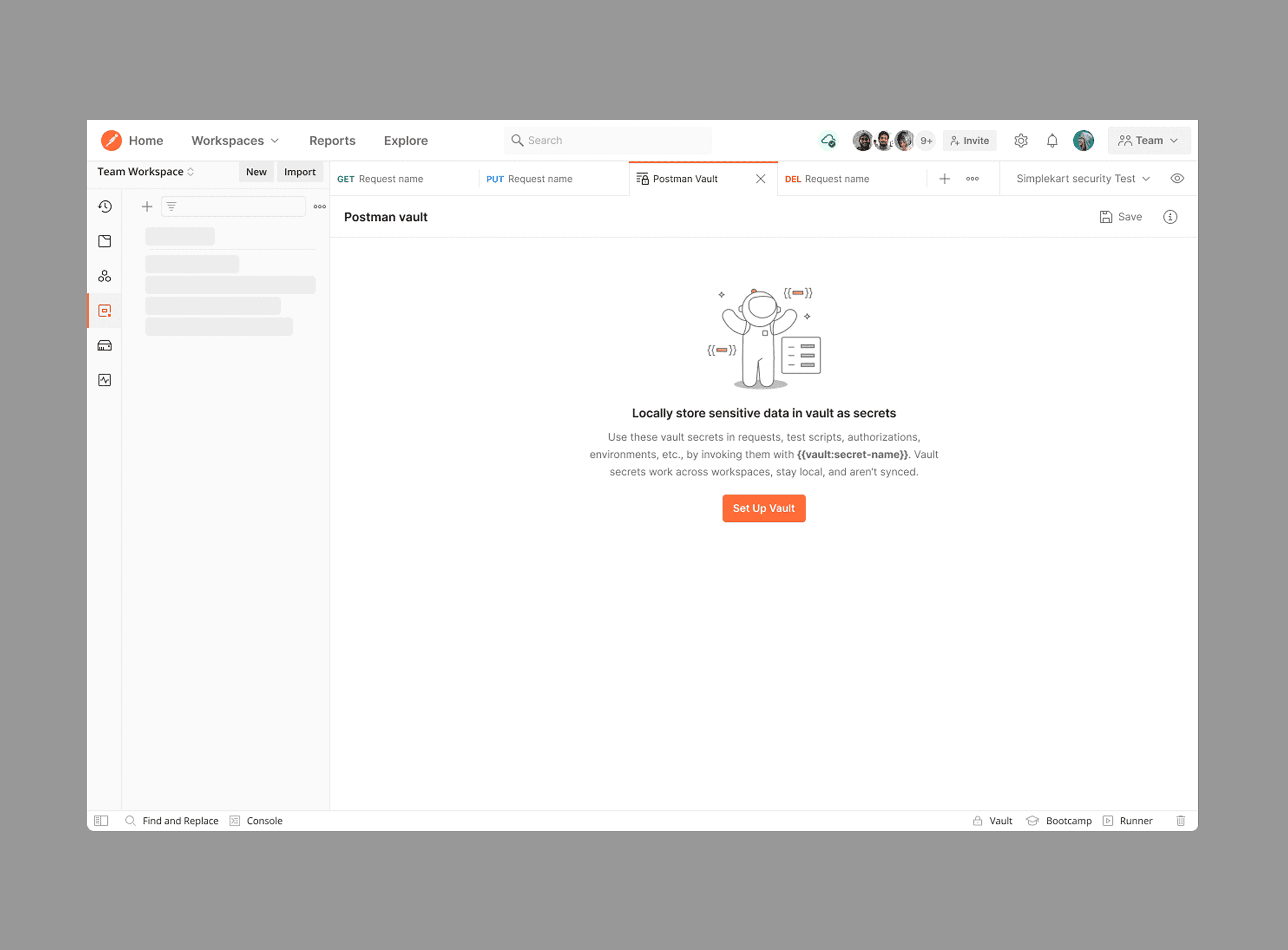
Task: Toggle the sidebar panel icon
Action: tap(101, 821)
